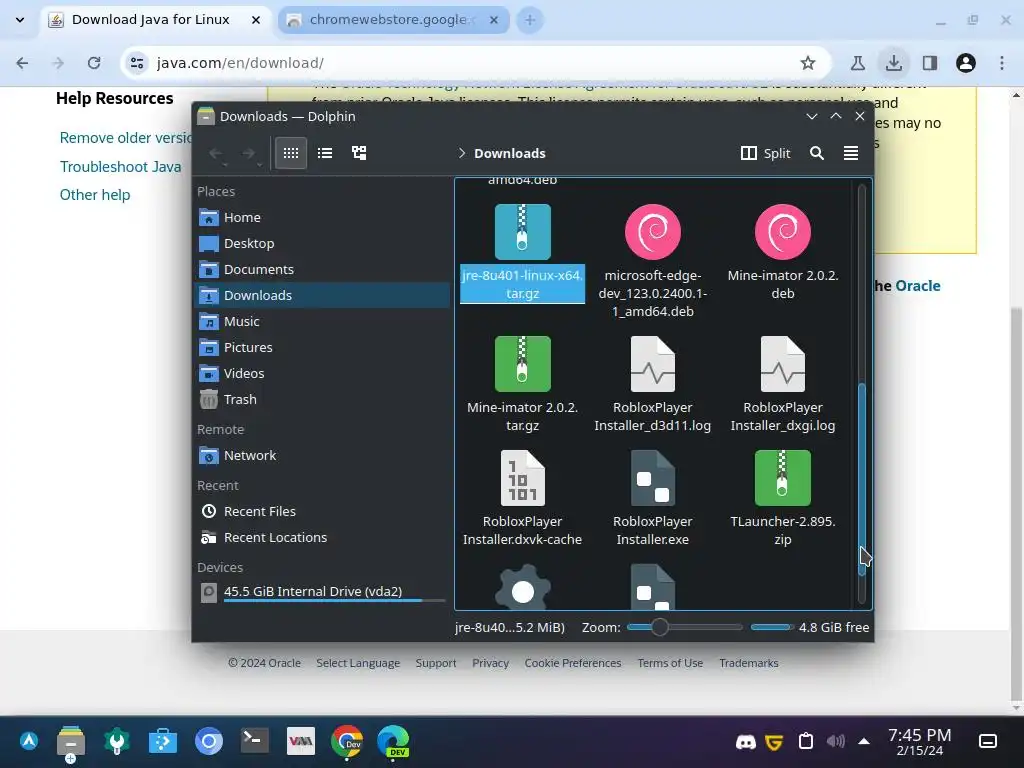Select Mine-imator 2.0.2.tar.gz archive icon

click(x=522, y=364)
